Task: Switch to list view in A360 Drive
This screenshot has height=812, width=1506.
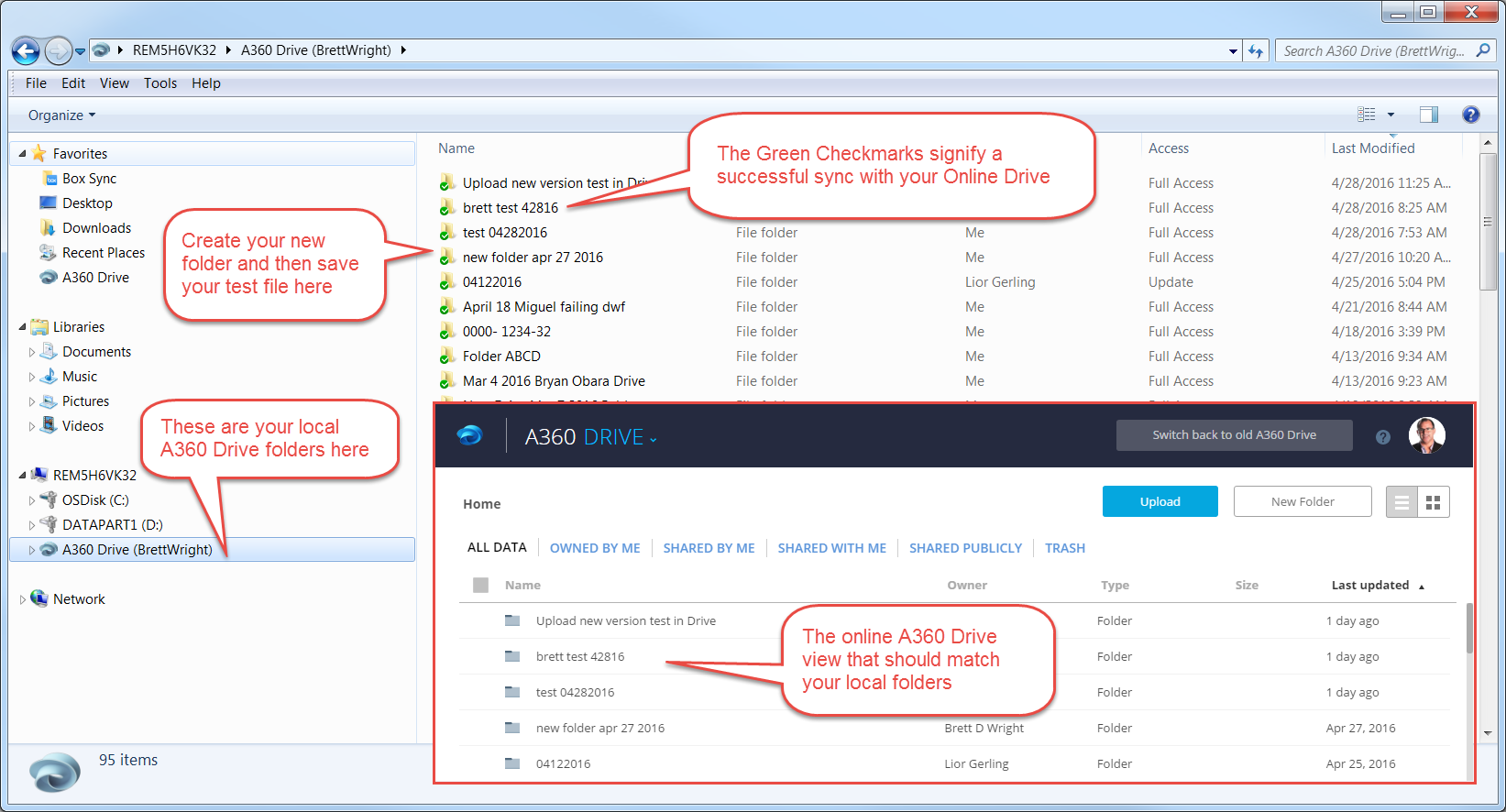Action: 1402,502
